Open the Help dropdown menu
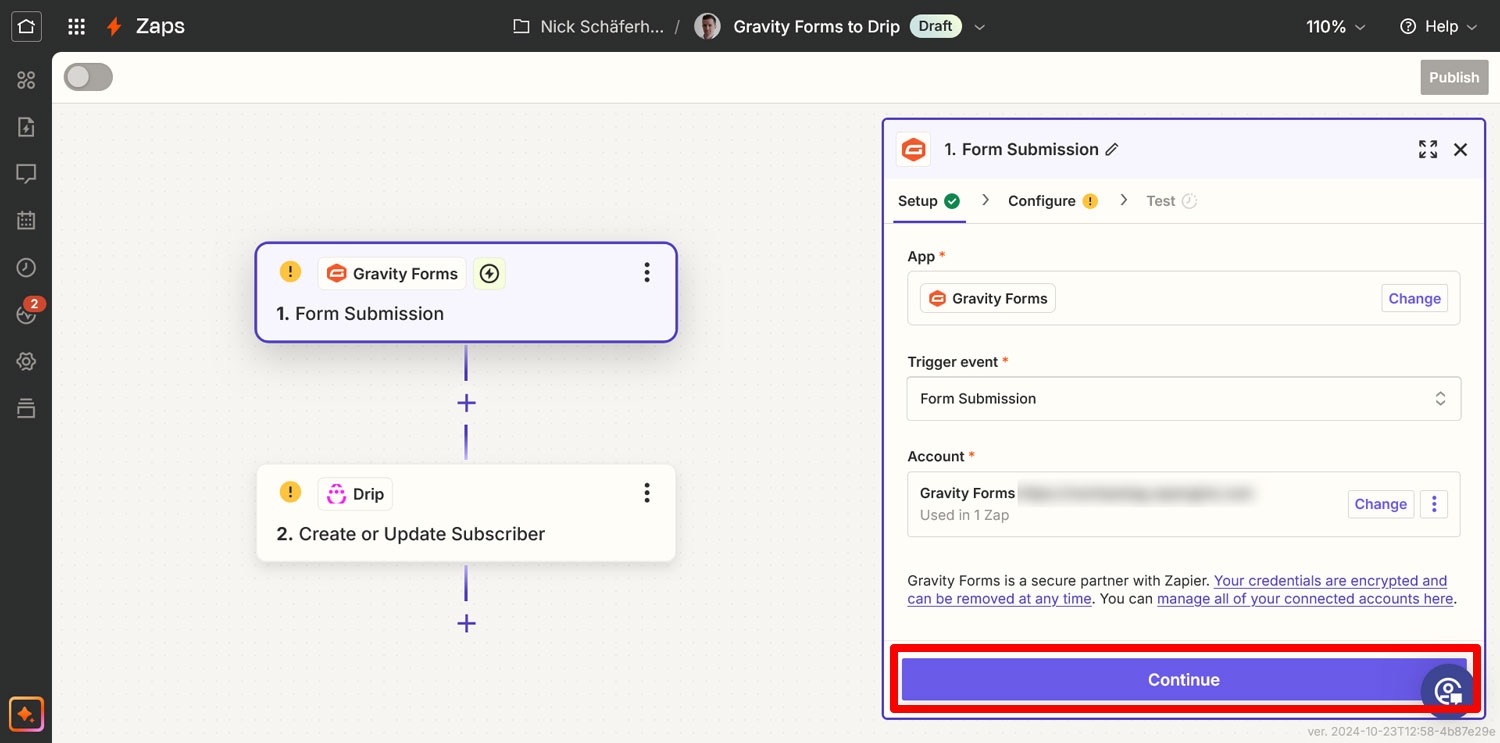Viewport: 1500px width, 743px height. pos(1438,27)
